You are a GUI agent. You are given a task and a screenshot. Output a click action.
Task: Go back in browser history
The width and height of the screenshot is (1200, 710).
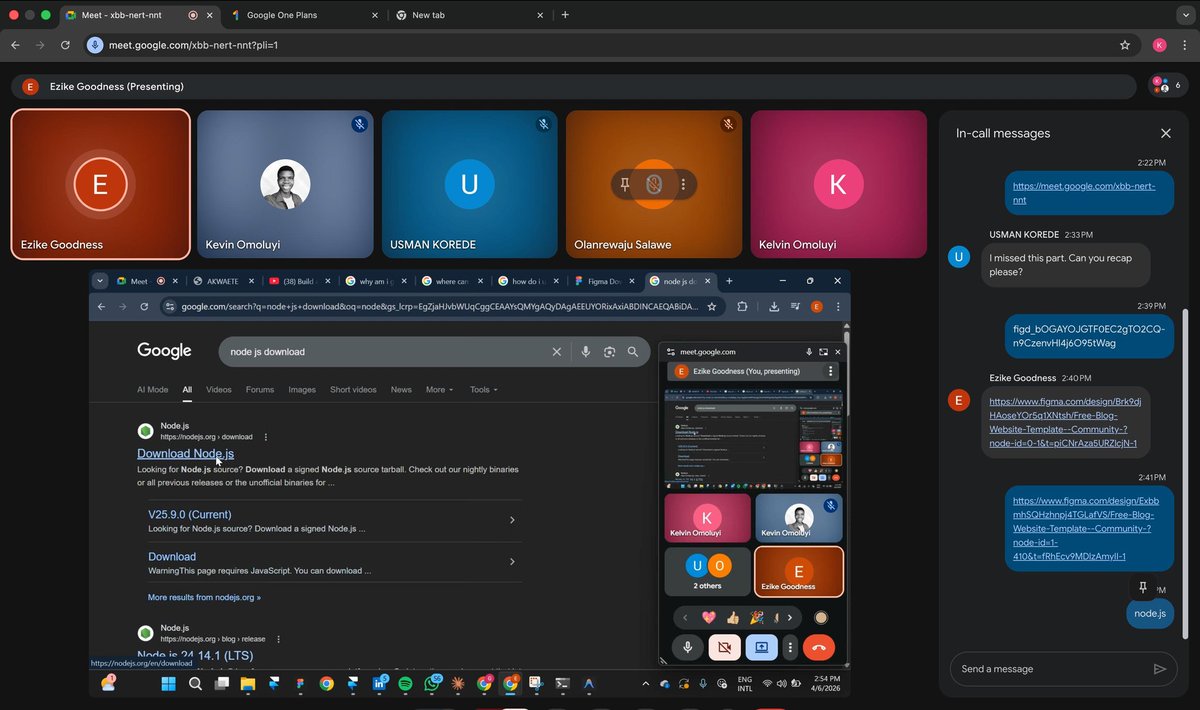pyautogui.click(x=15, y=45)
